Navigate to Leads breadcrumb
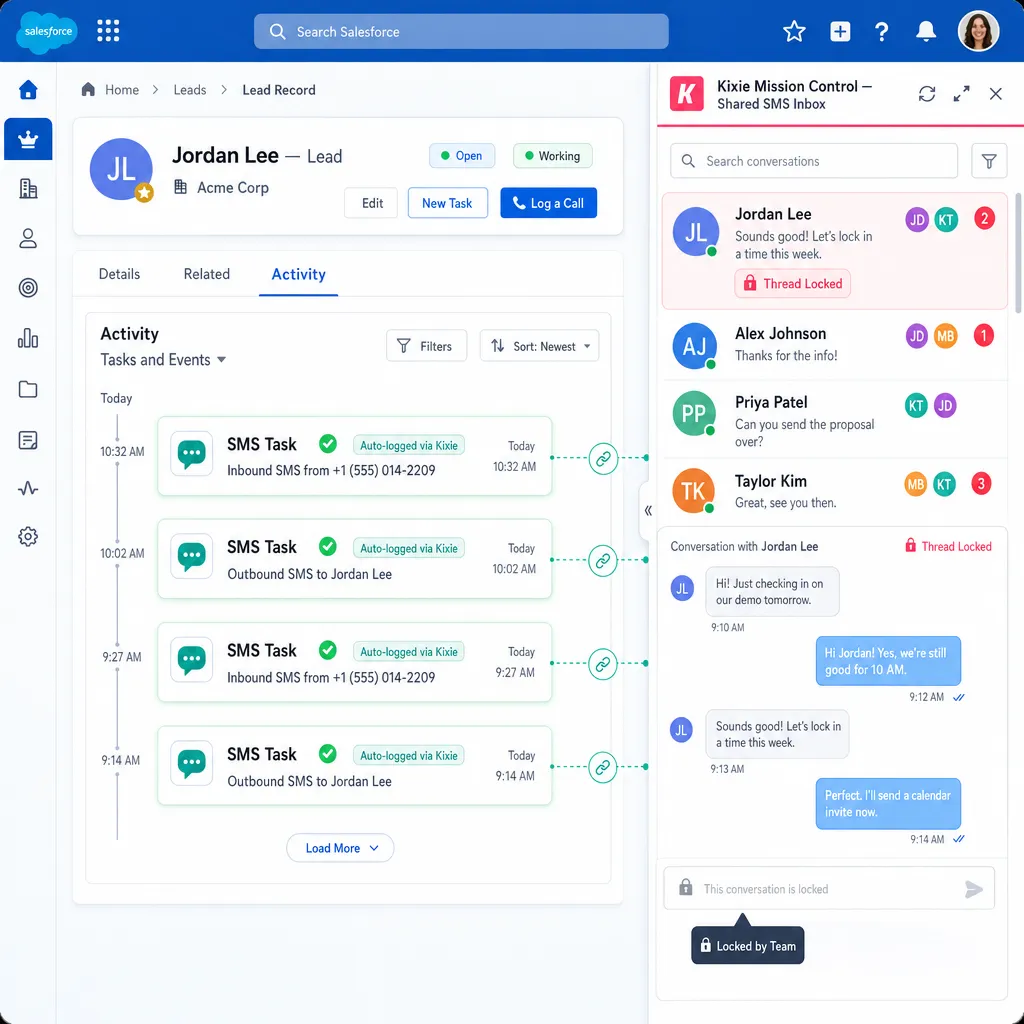This screenshot has height=1024, width=1024. click(x=189, y=89)
